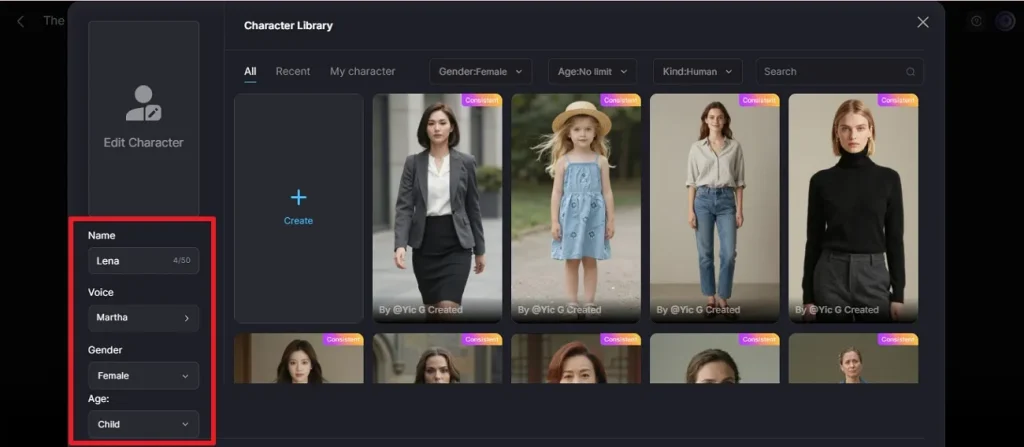The height and width of the screenshot is (447, 1024).
Task: Select the All tab
Action: [x=250, y=71]
